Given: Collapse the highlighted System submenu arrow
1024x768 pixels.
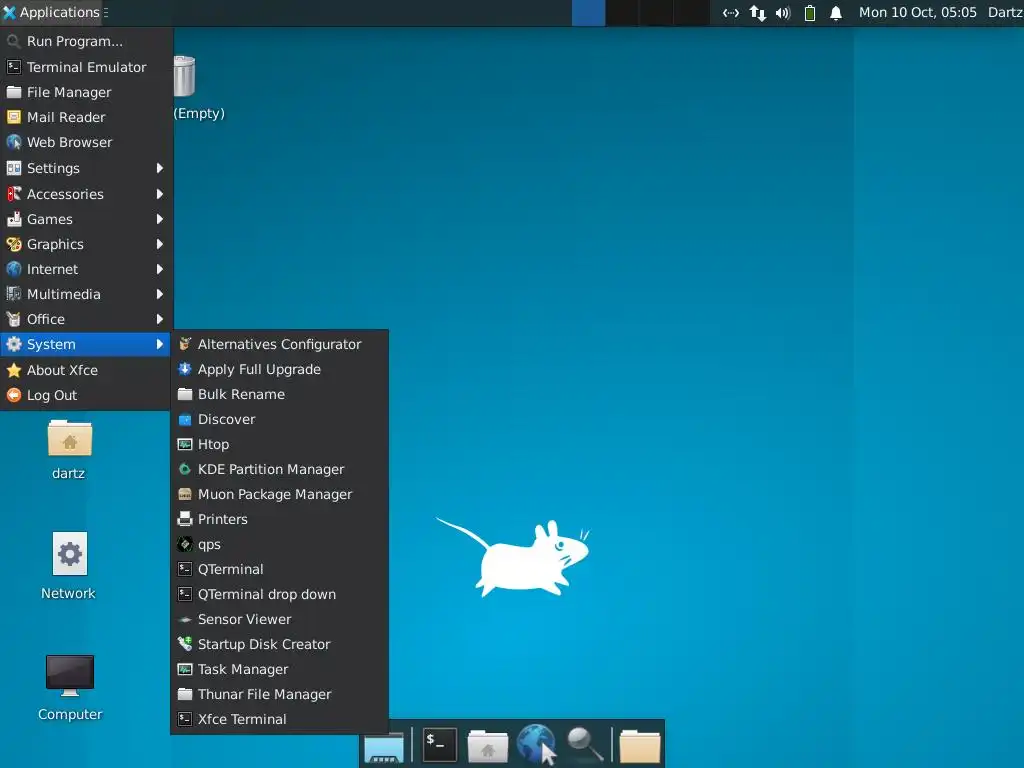Looking at the screenshot, I should point(159,344).
